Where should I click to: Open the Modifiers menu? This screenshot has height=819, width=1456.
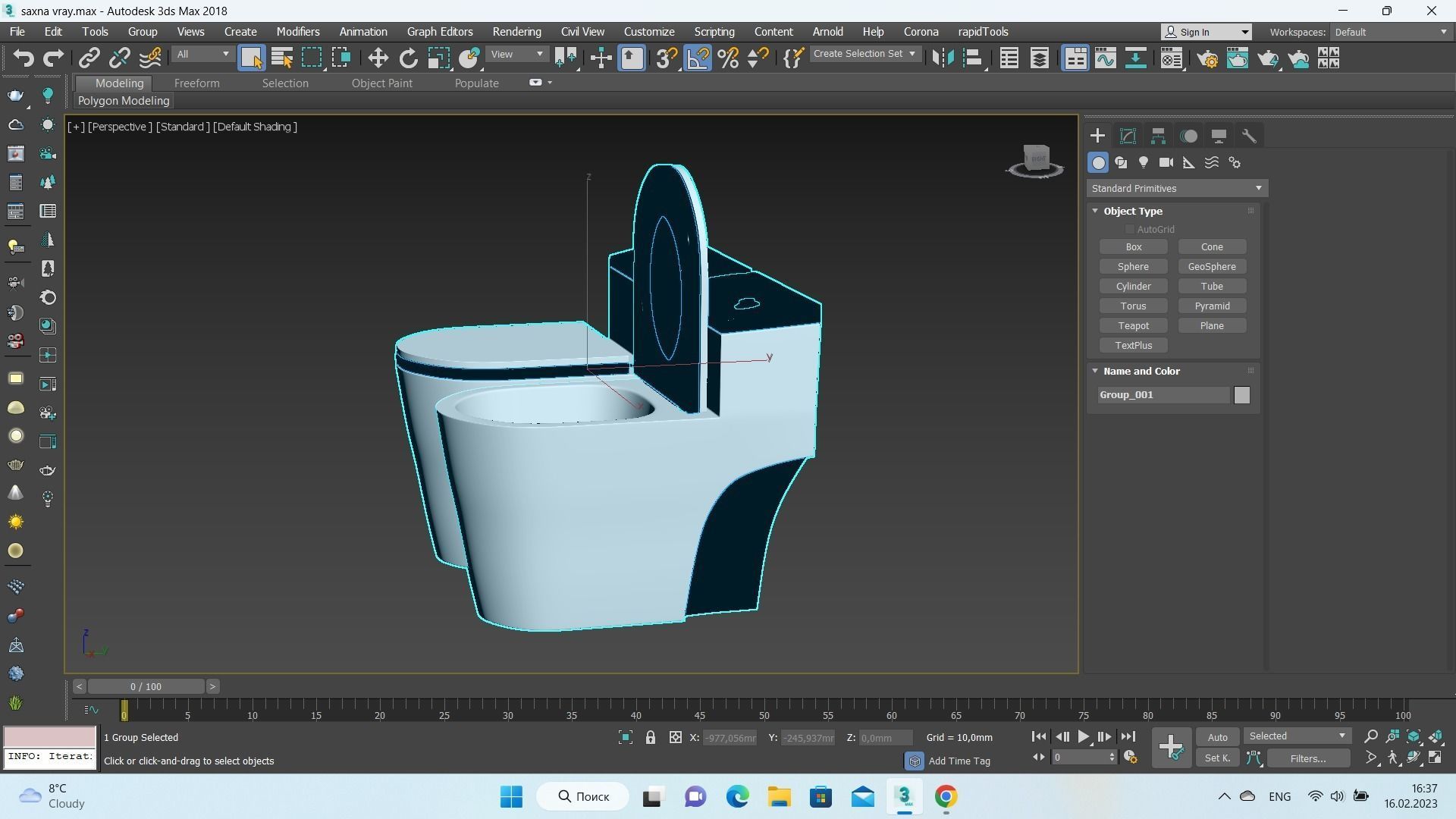pos(297,32)
